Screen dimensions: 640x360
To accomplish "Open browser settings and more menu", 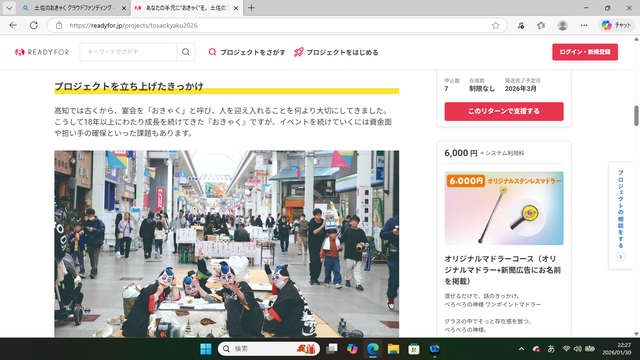I will tap(584, 25).
